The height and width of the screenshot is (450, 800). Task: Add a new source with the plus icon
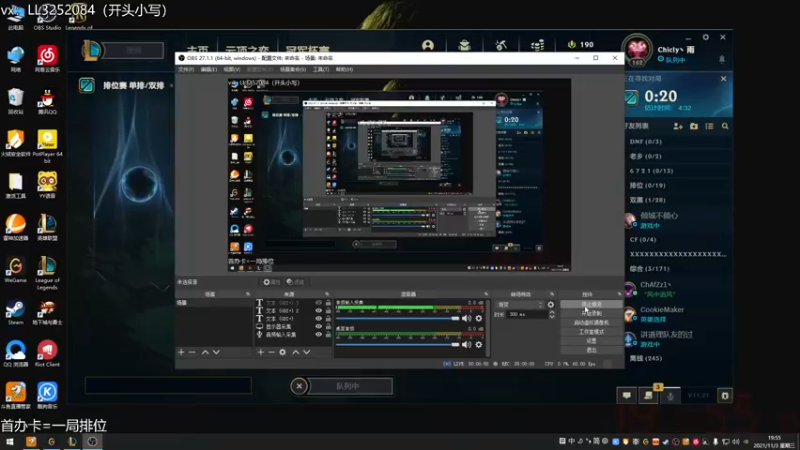(260, 352)
